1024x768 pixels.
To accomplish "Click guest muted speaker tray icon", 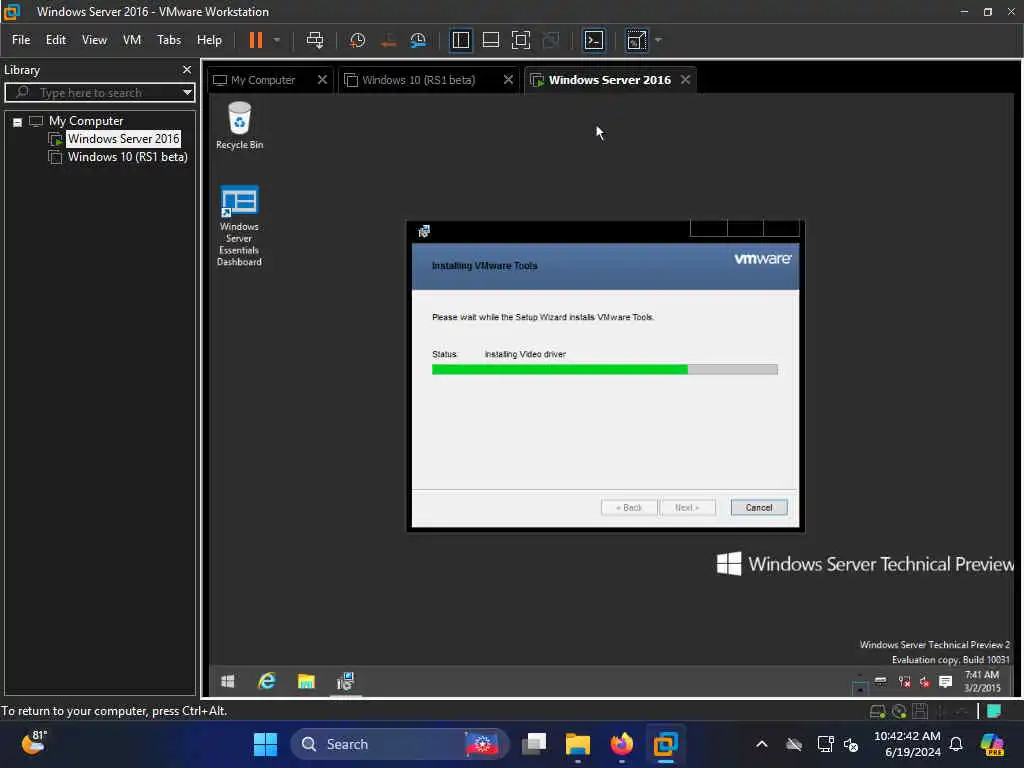I will pos(925,682).
